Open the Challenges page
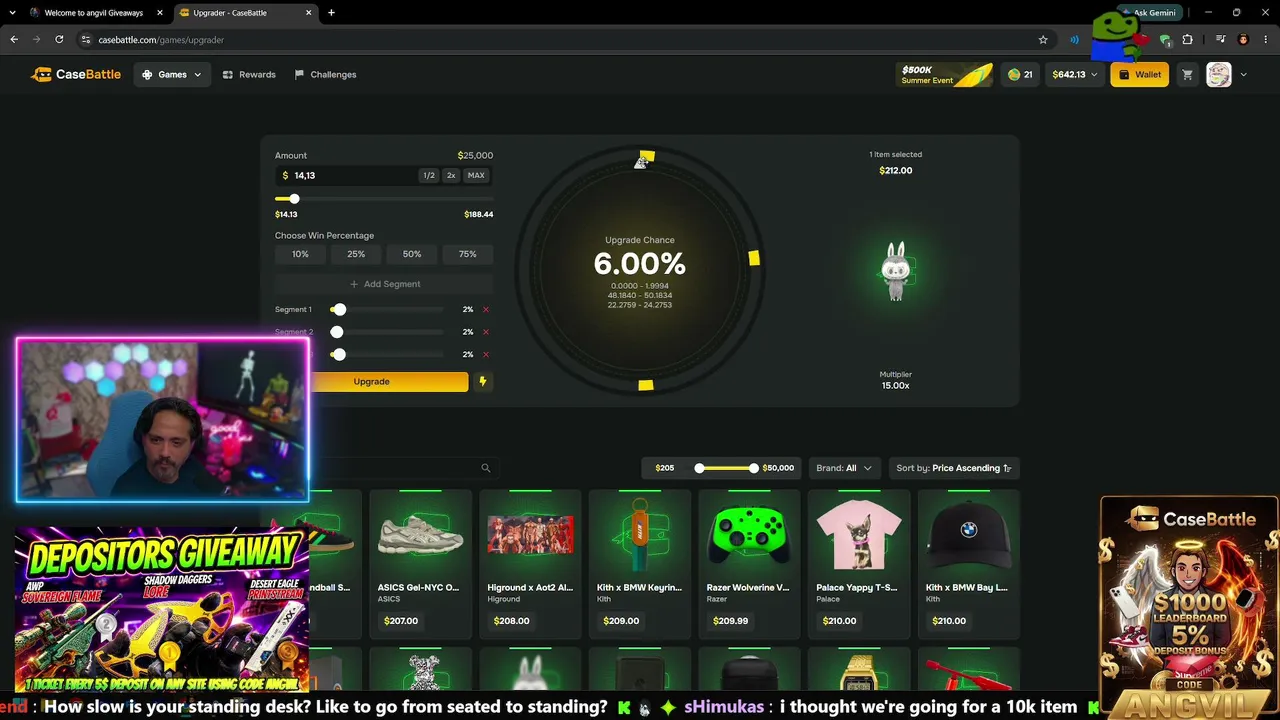Screen dimensions: 1280x720 [325, 74]
